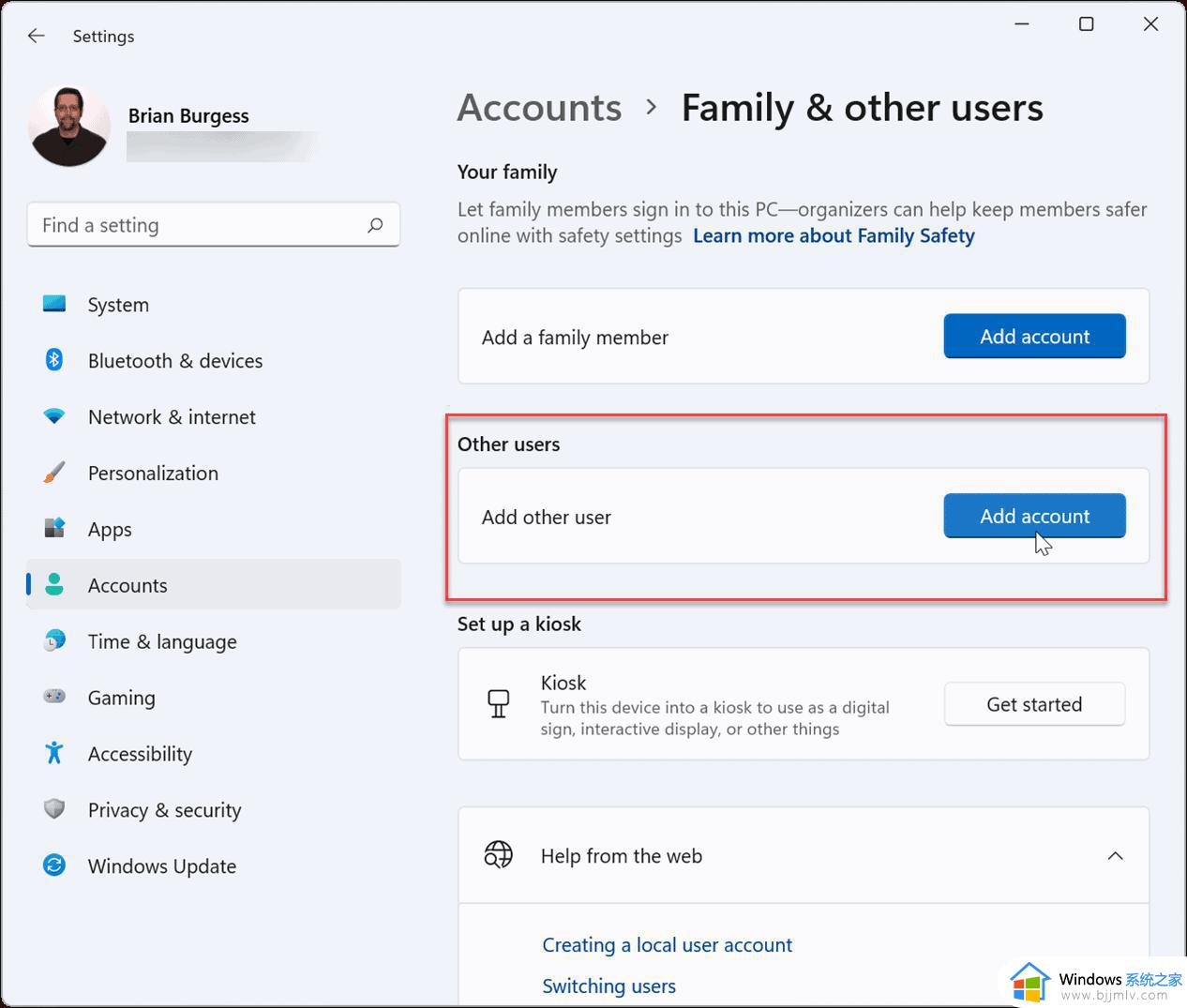This screenshot has width=1187, height=1008.
Task: Click the Personalization paintbrush icon
Action: [54, 473]
